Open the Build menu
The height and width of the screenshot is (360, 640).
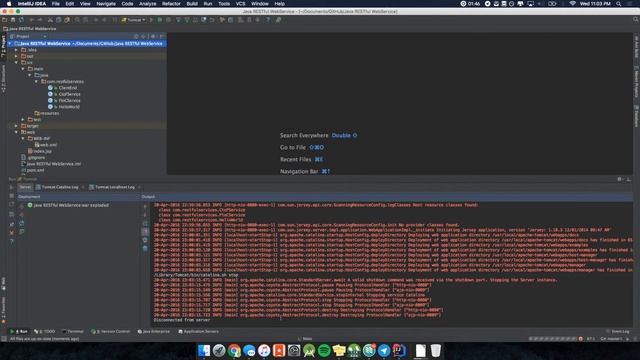click(192, 4)
